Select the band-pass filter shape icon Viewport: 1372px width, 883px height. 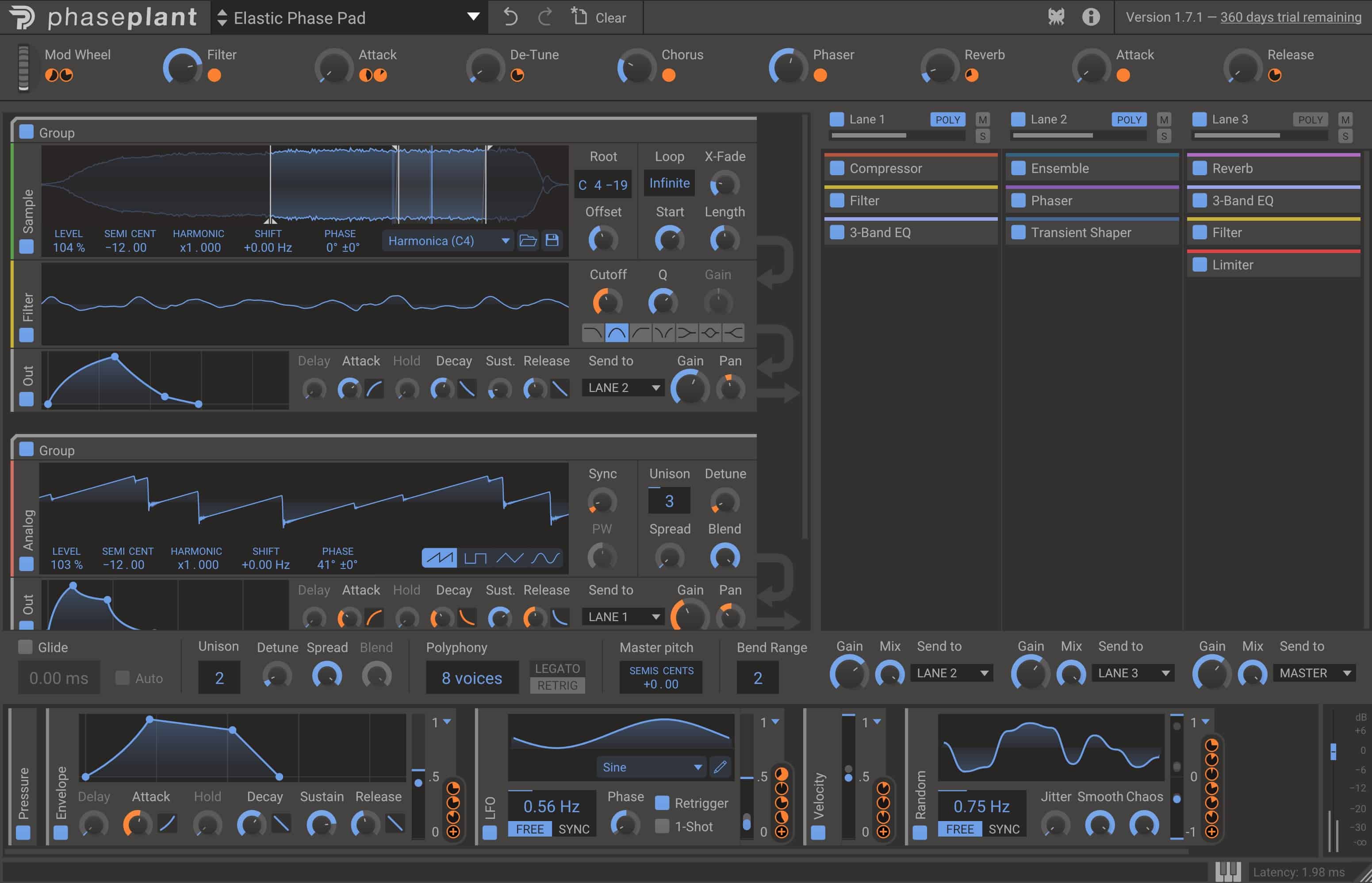617,333
